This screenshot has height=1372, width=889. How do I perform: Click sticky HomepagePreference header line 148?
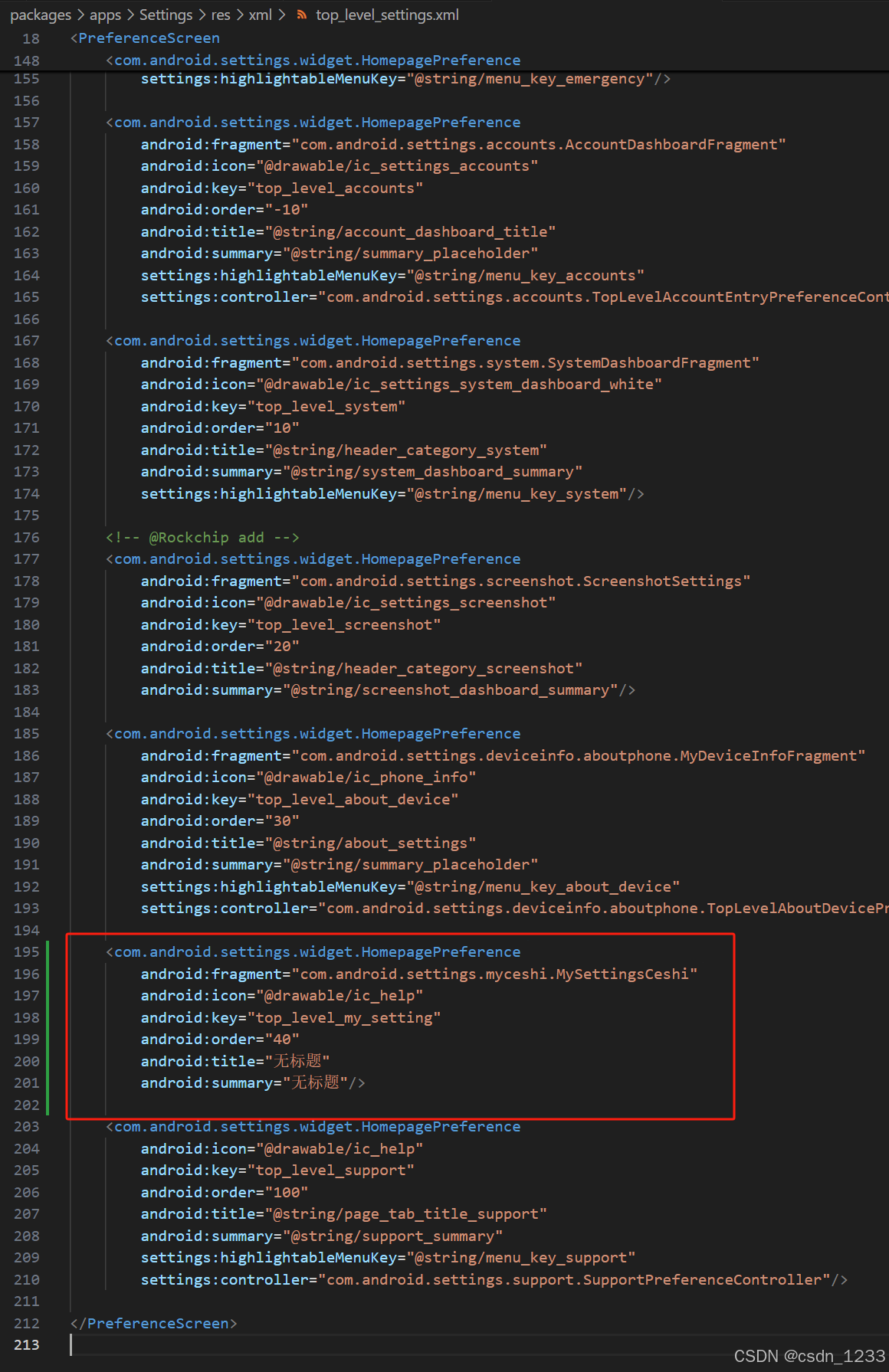tap(313, 61)
